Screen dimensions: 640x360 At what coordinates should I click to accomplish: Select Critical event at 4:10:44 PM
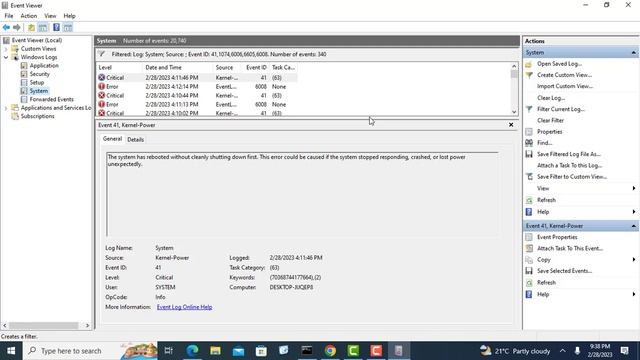tap(197, 96)
